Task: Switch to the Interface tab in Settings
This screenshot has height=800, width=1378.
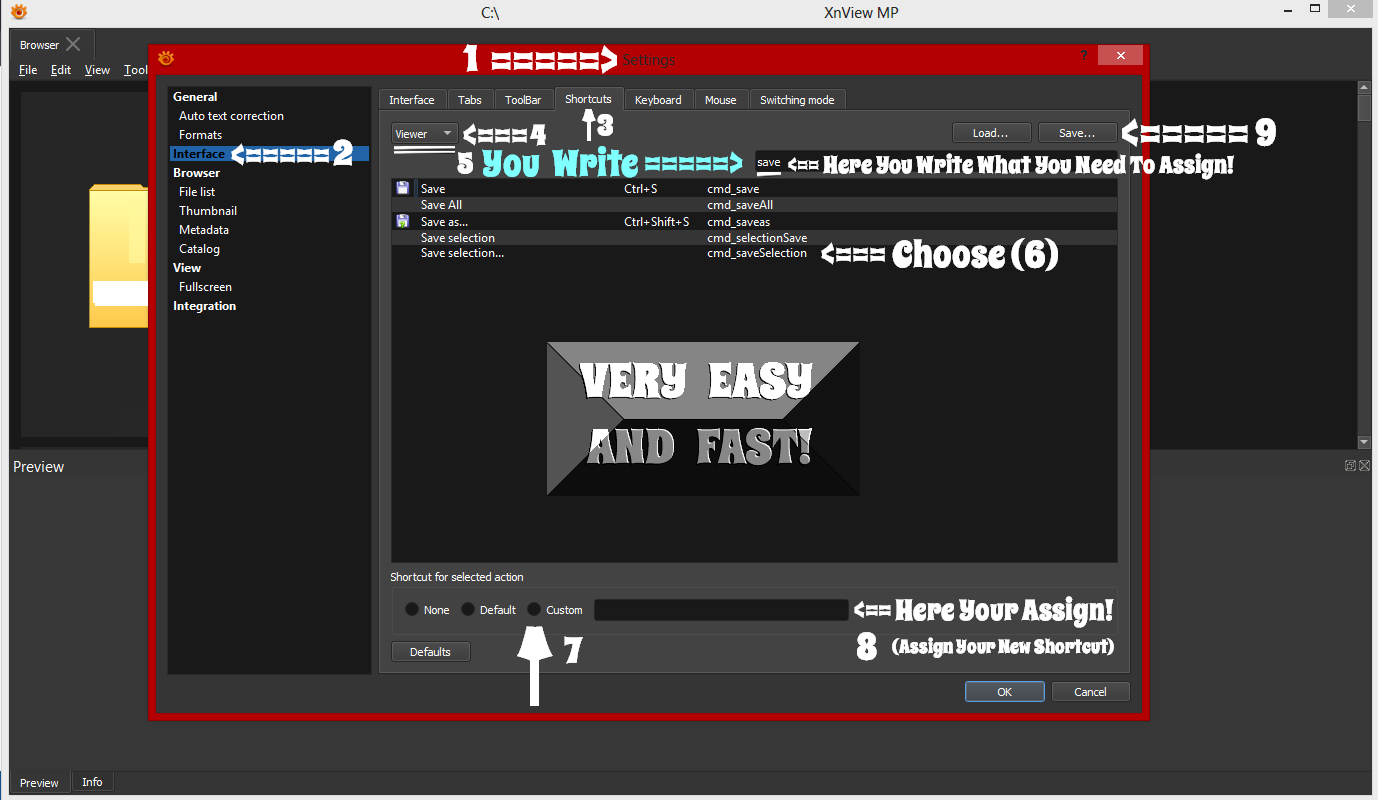Action: coord(412,100)
